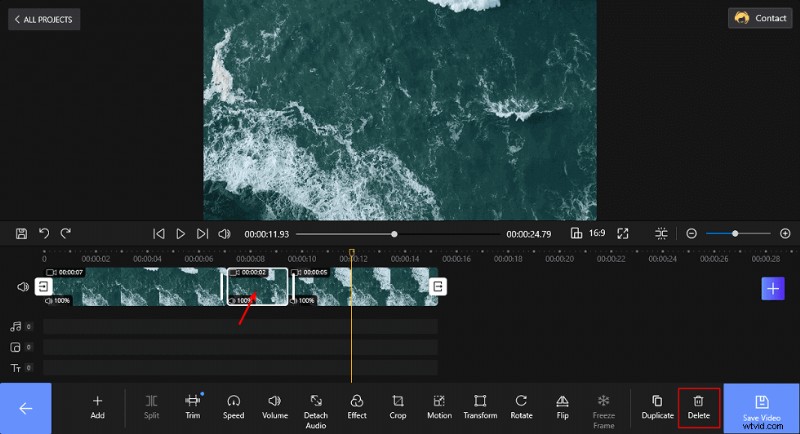Screen dimensions: 800x434
Task: Go back to ALL PROJECTS
Action: coord(44,19)
